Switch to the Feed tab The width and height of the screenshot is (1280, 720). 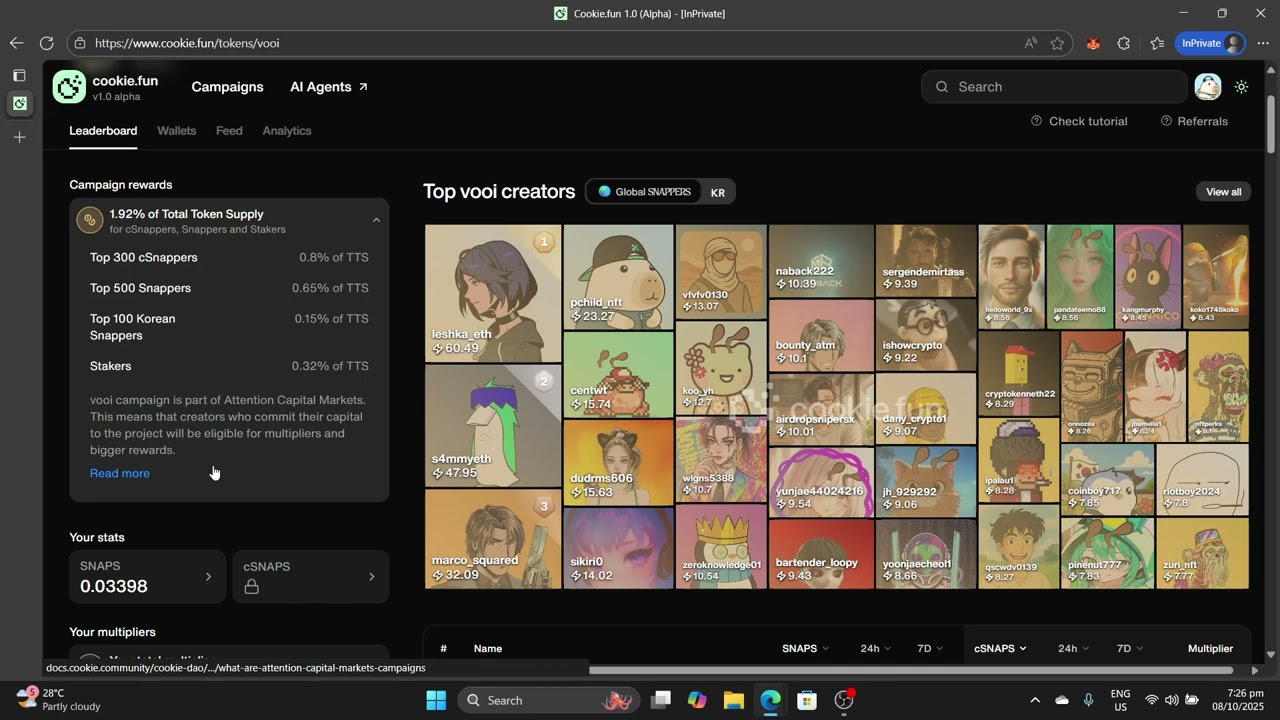(x=229, y=131)
